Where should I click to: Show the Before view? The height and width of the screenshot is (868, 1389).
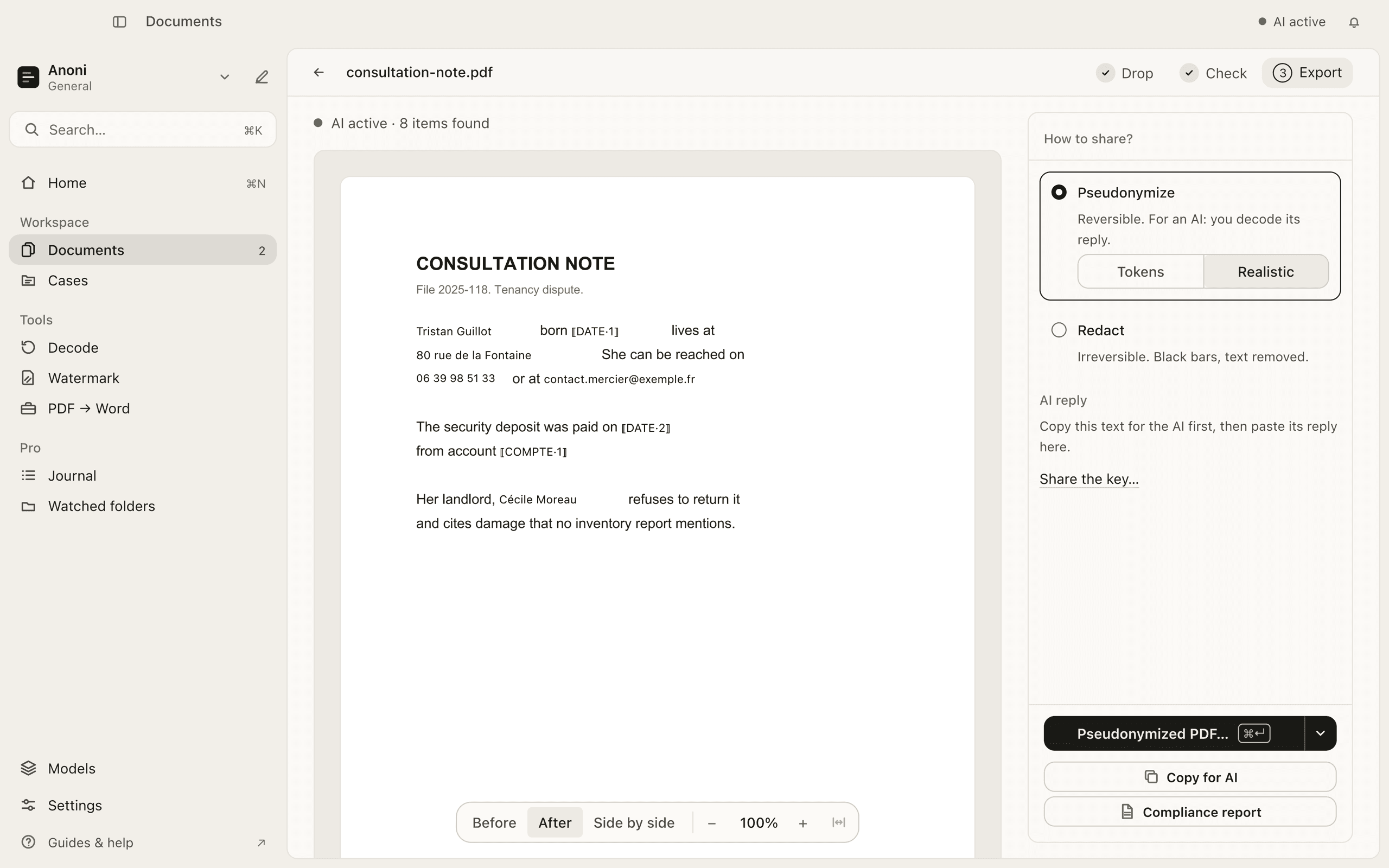click(x=494, y=822)
